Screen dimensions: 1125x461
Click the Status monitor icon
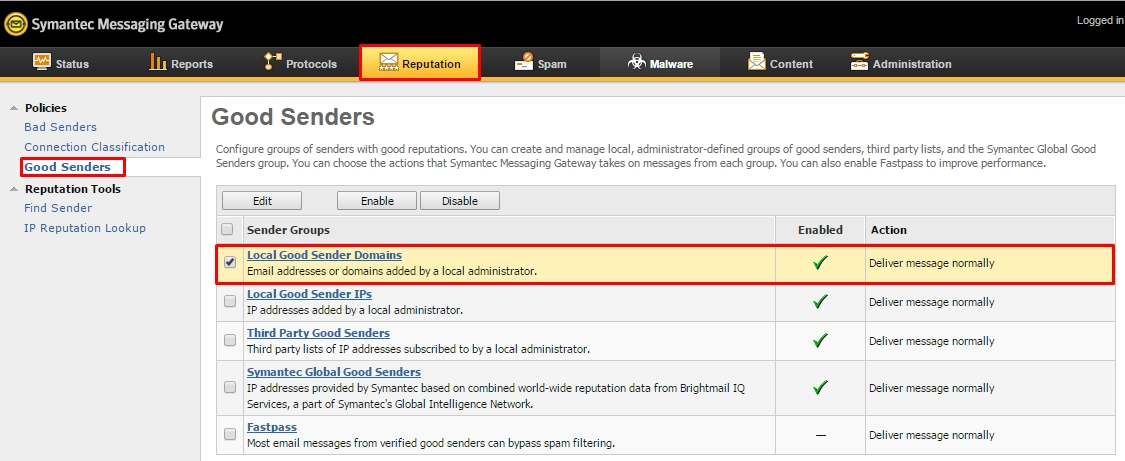42,63
